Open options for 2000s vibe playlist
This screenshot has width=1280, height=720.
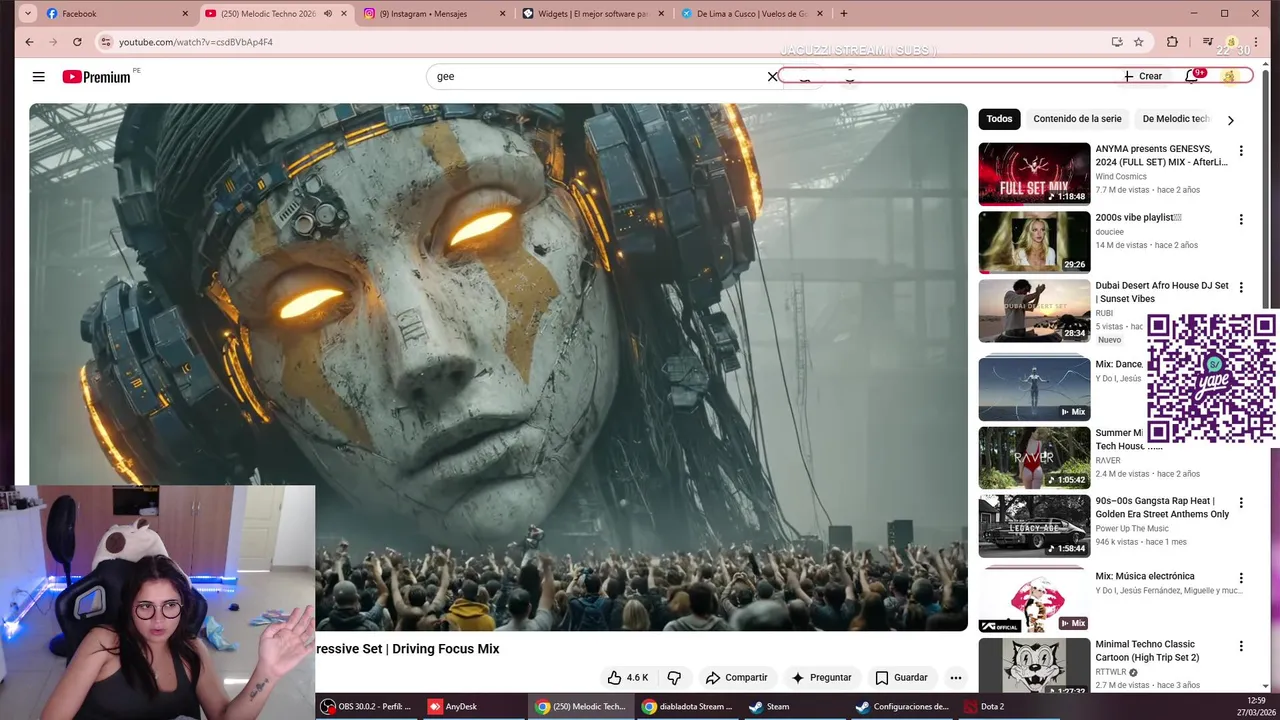(1241, 219)
